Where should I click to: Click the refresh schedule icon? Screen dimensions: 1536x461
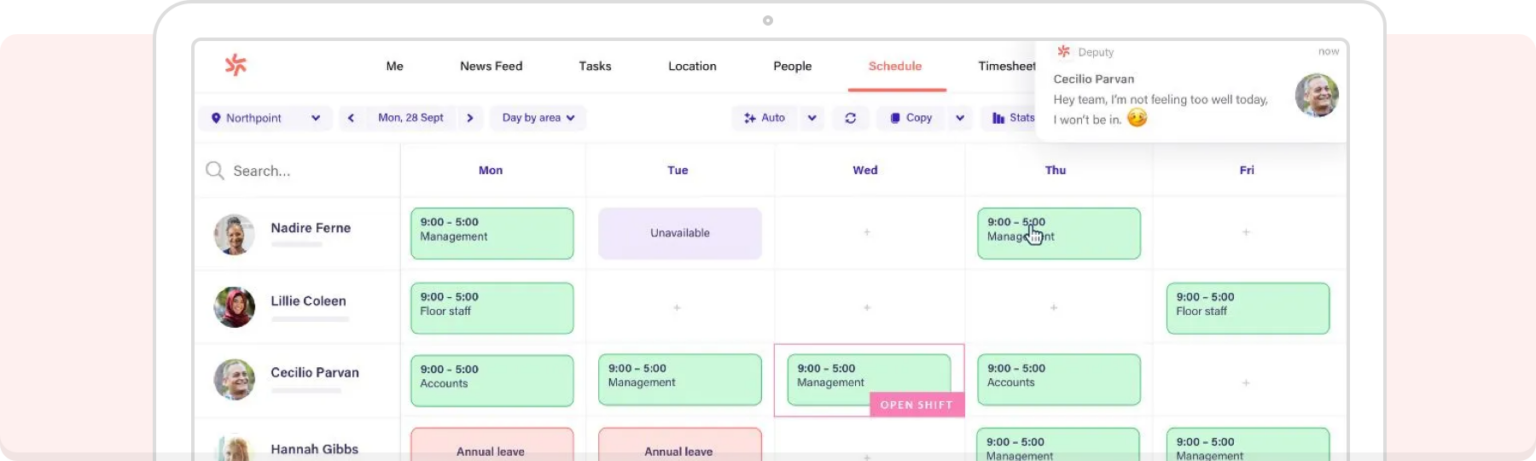(x=850, y=118)
